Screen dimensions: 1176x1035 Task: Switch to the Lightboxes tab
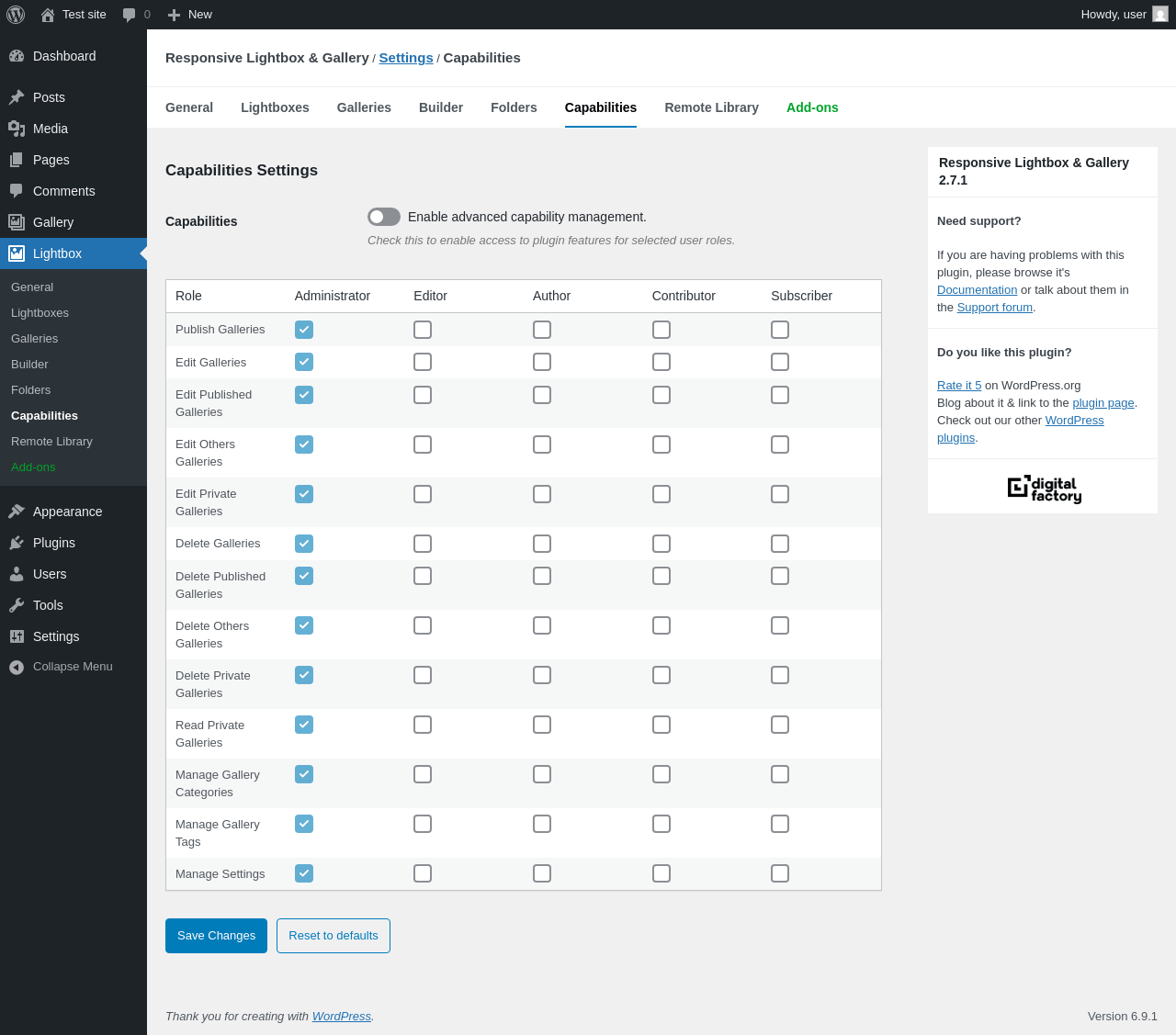point(275,107)
